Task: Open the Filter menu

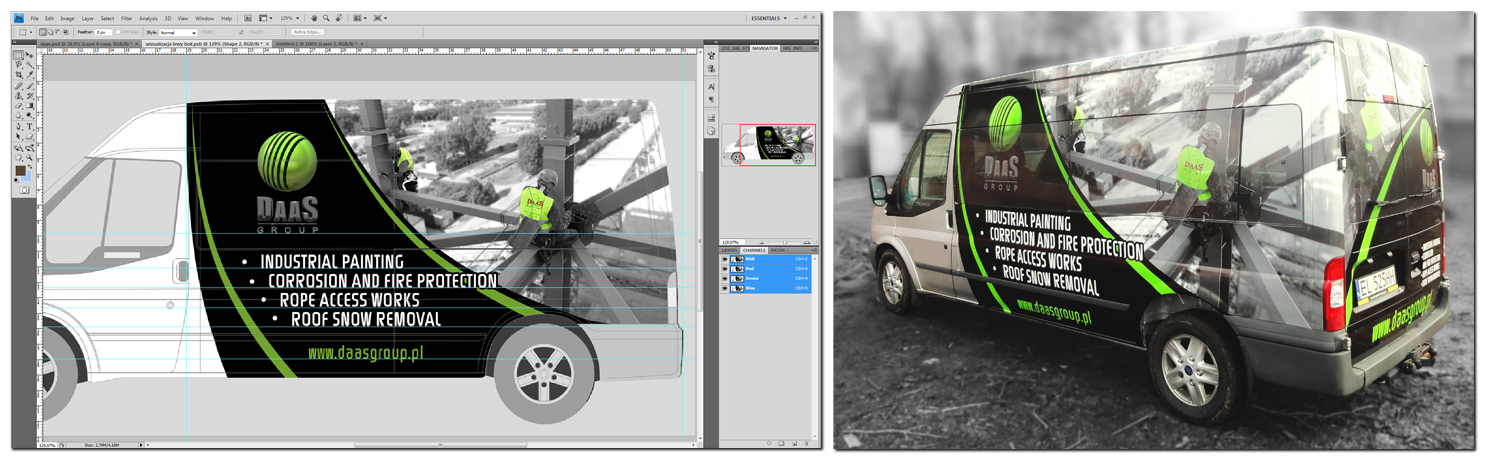Action: coord(126,18)
